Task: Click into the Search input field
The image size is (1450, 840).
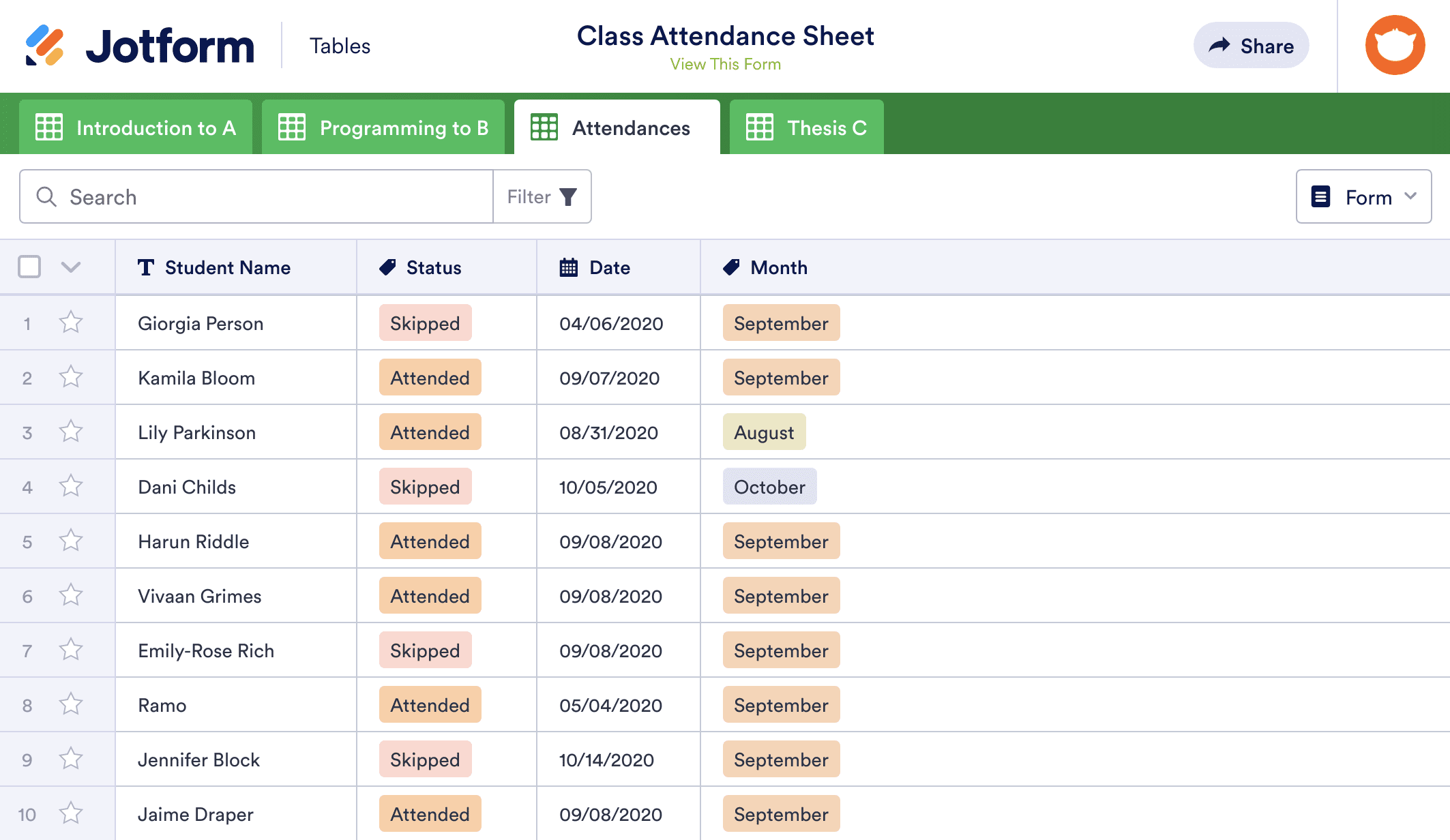Action: pos(273,197)
